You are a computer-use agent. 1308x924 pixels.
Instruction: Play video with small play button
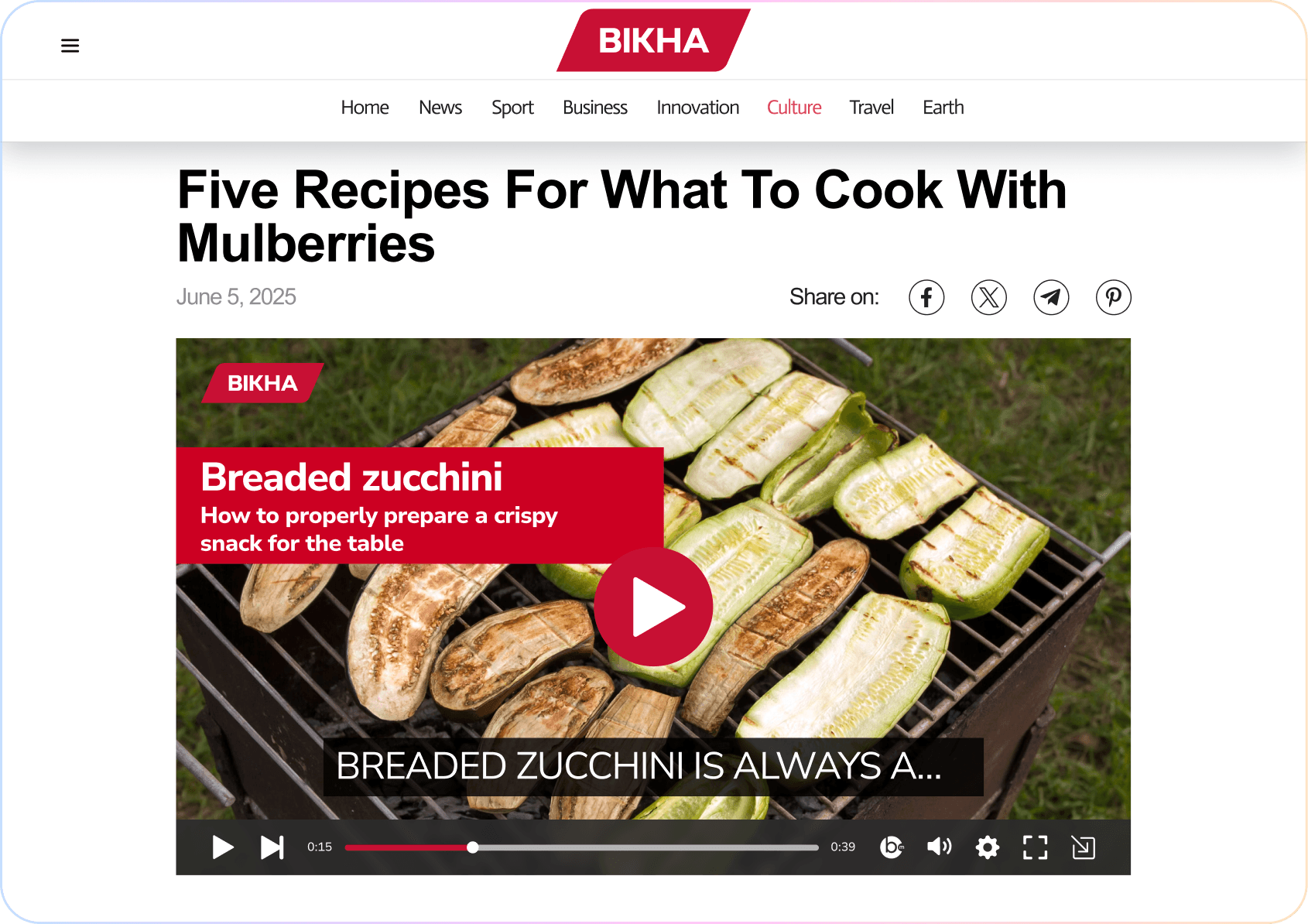pos(223,847)
